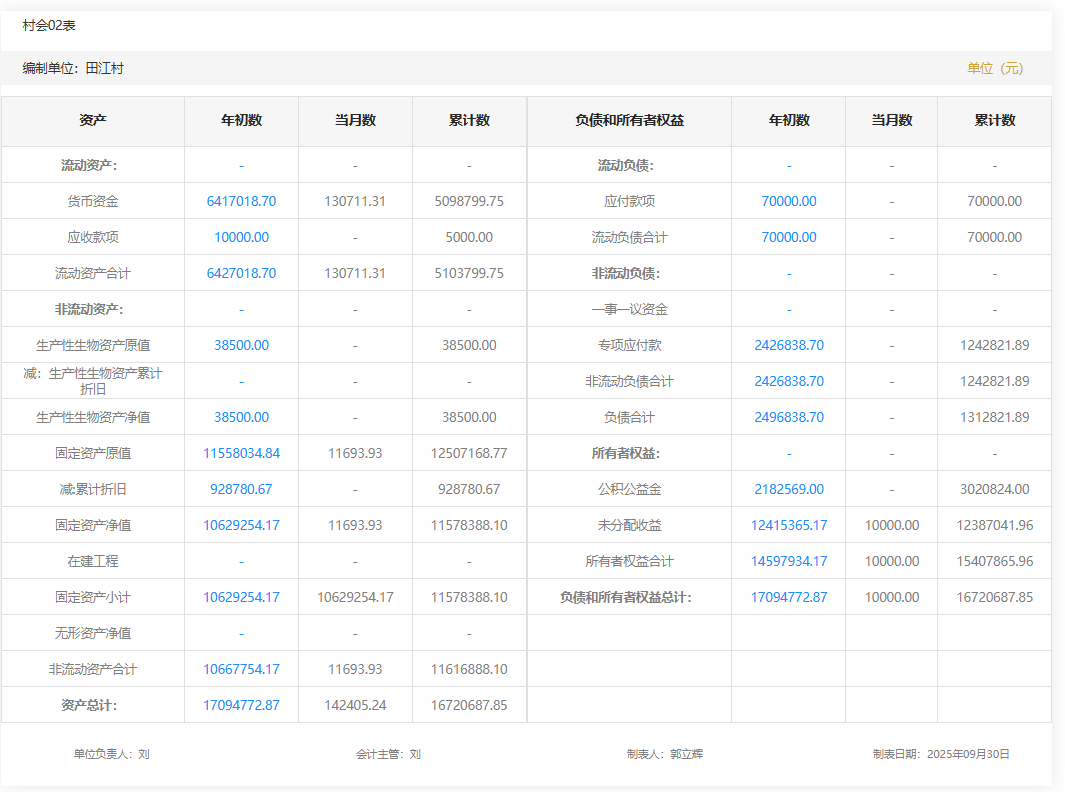Open 所有者权益合计 年初数 link 14597934.17
The width and height of the screenshot is (1065, 792).
788,561
